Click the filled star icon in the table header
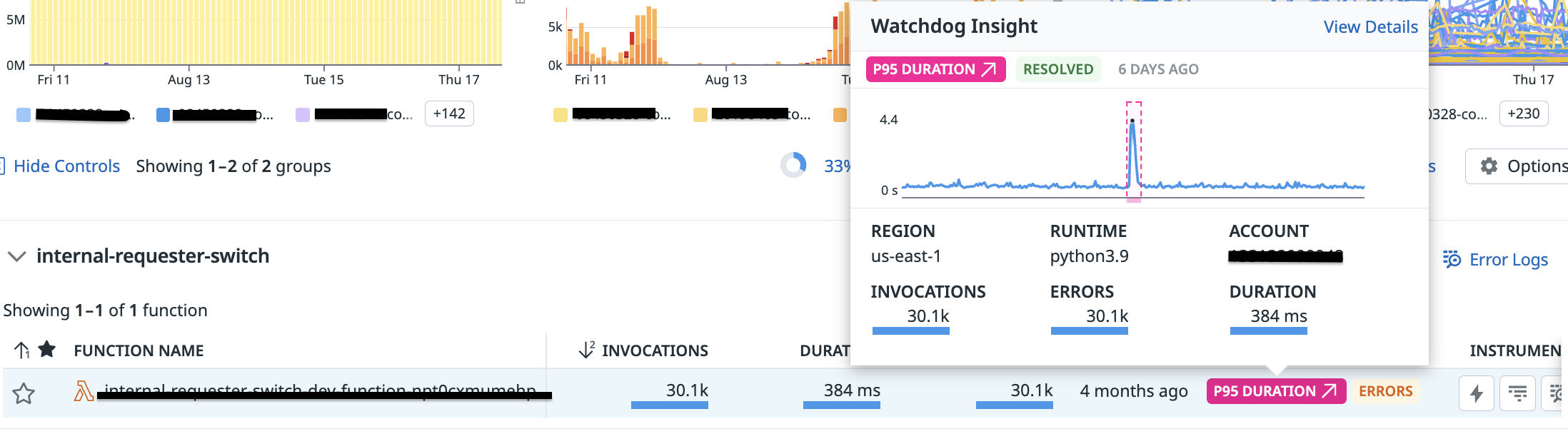The image size is (1568, 434). pyautogui.click(x=47, y=349)
